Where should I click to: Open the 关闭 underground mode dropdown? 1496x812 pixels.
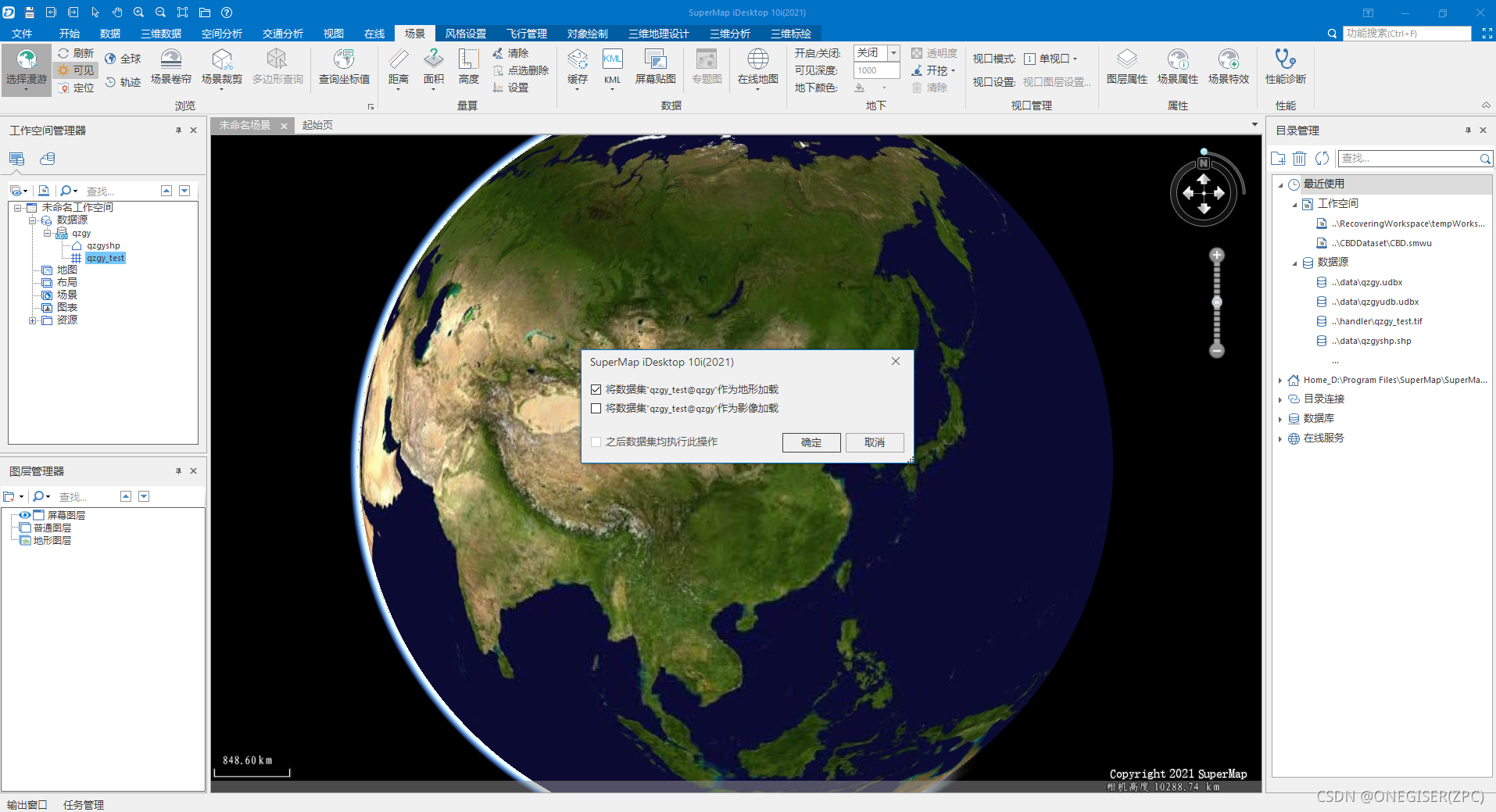[893, 52]
